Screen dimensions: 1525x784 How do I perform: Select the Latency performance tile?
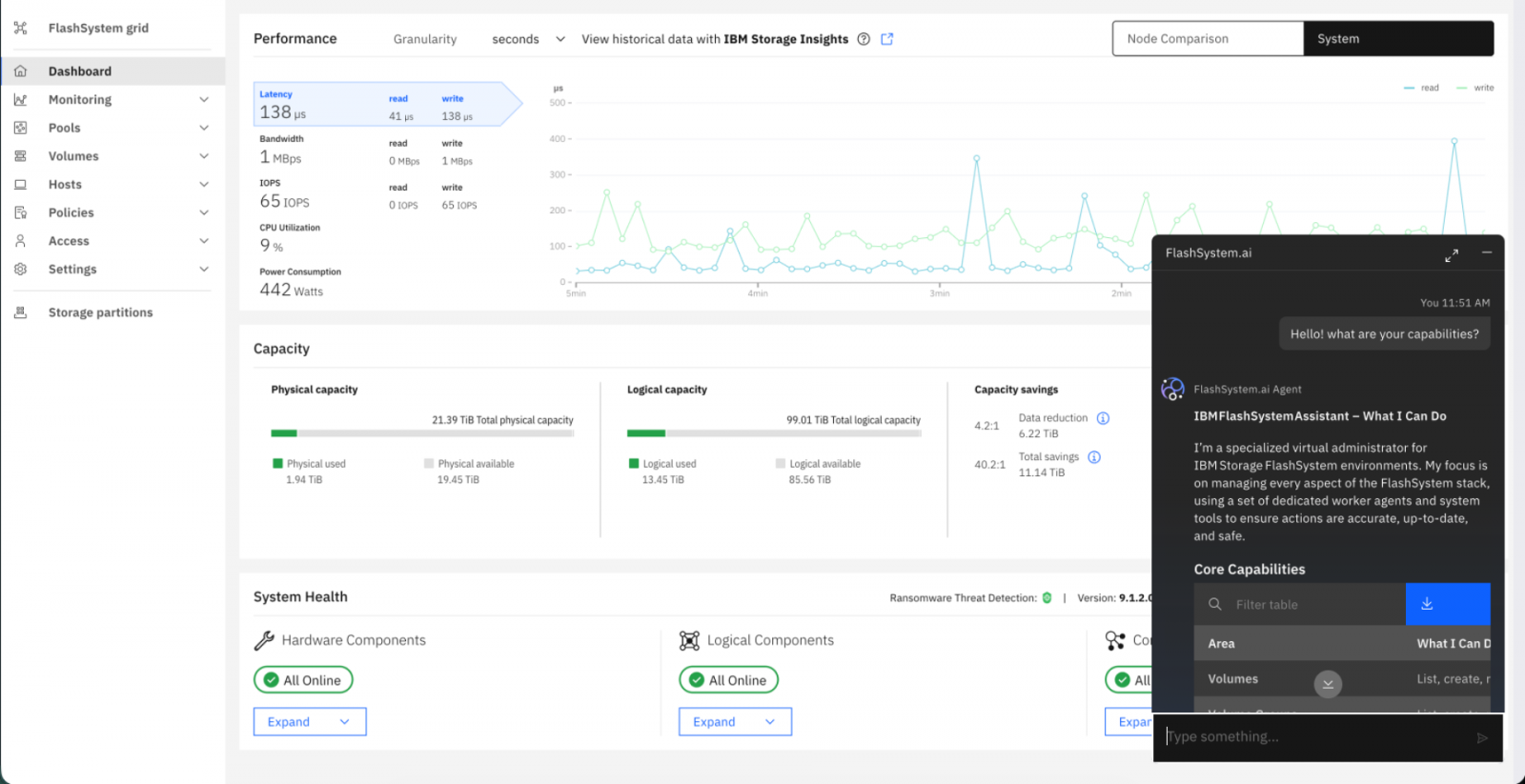tap(381, 105)
